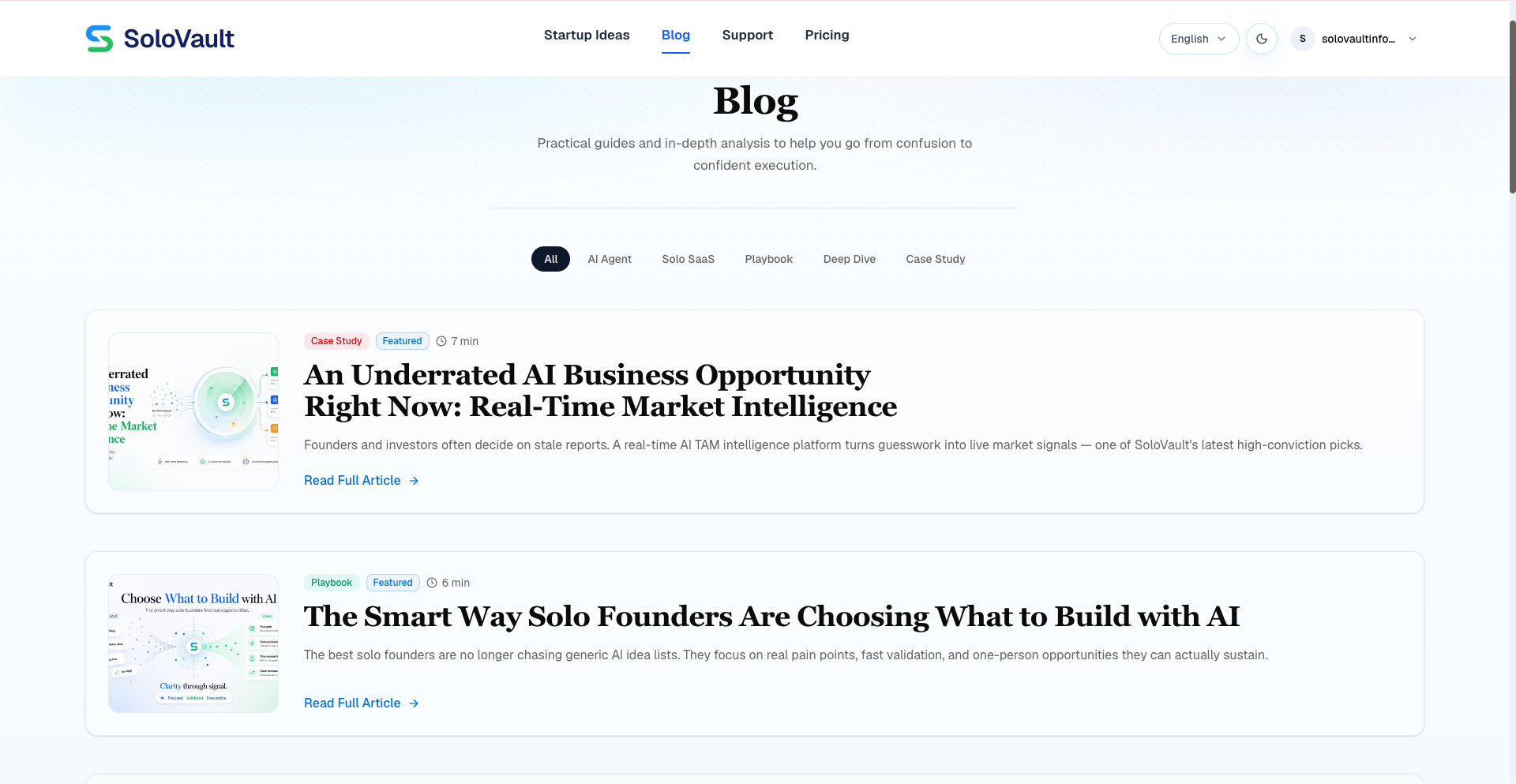The height and width of the screenshot is (784, 1516).
Task: Toggle dark mode moon icon
Action: coord(1262,39)
